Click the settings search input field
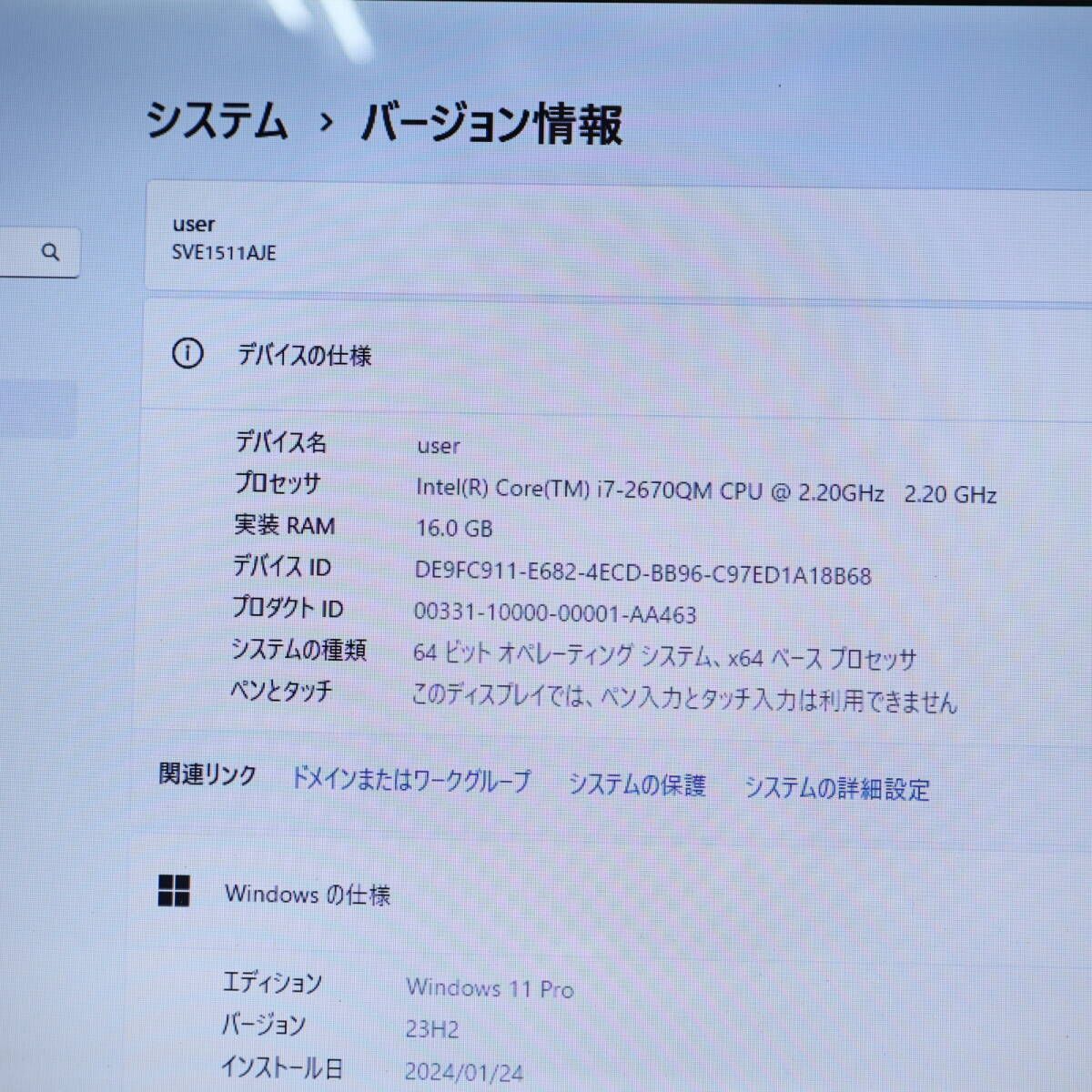Viewport: 1092px width, 1092px height. click(x=39, y=252)
